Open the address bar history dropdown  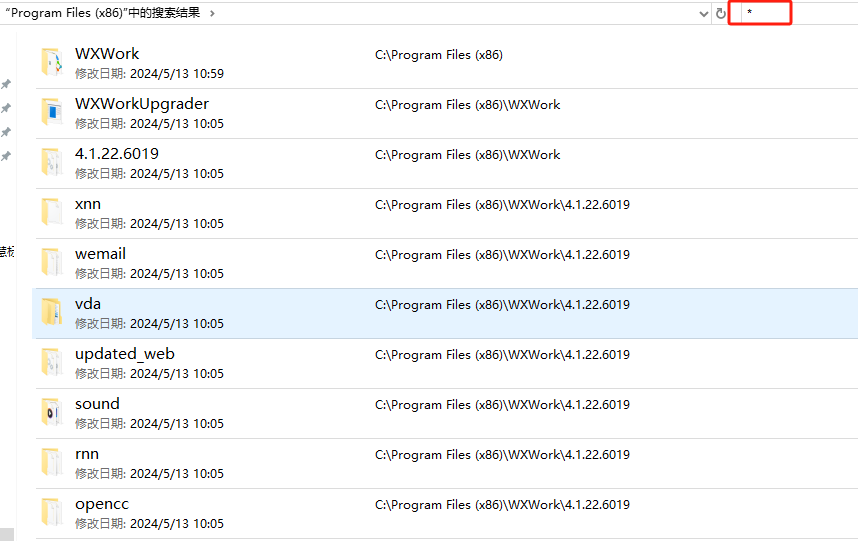pyautogui.click(x=704, y=14)
